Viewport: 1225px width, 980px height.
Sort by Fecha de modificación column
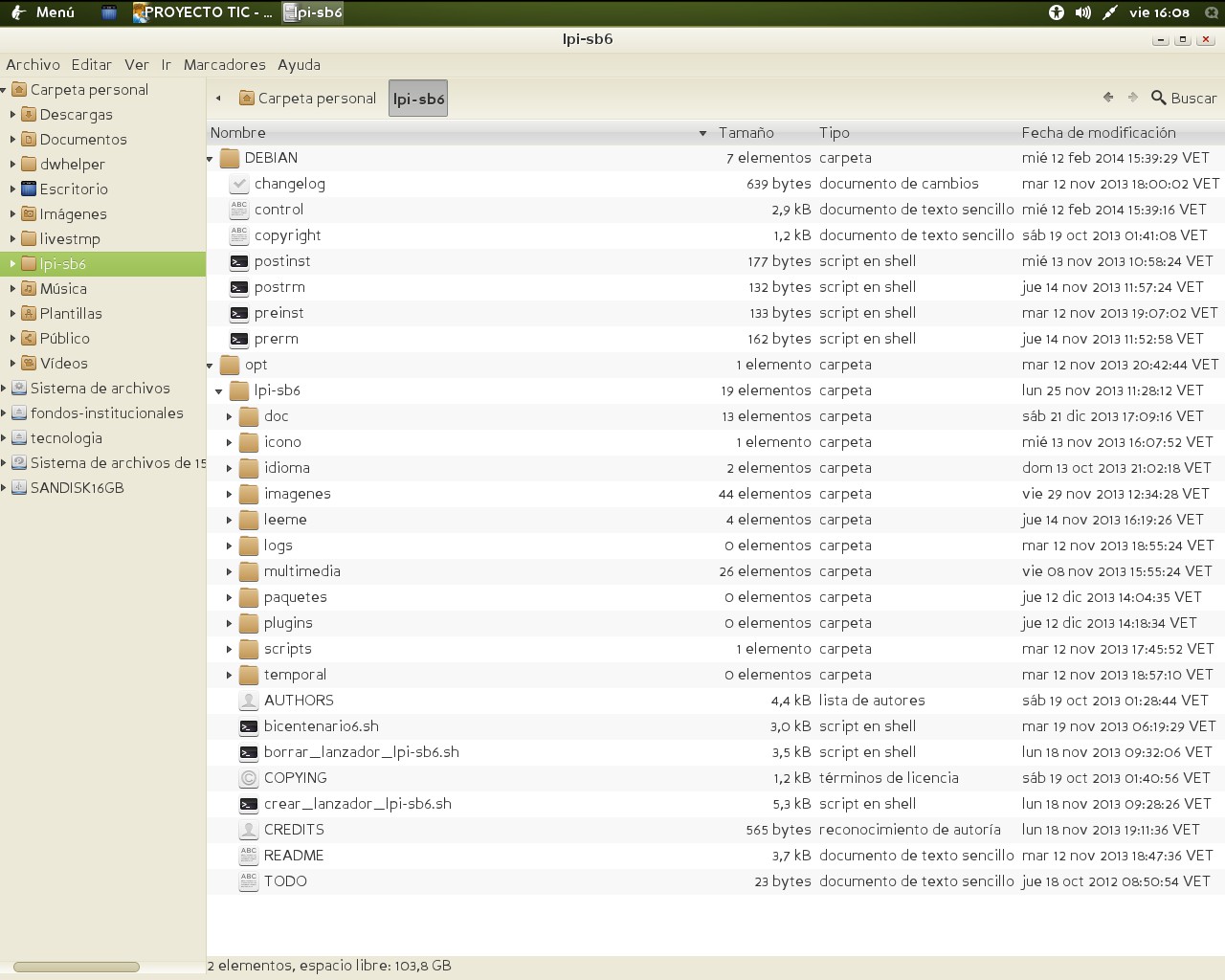pyautogui.click(x=1098, y=133)
